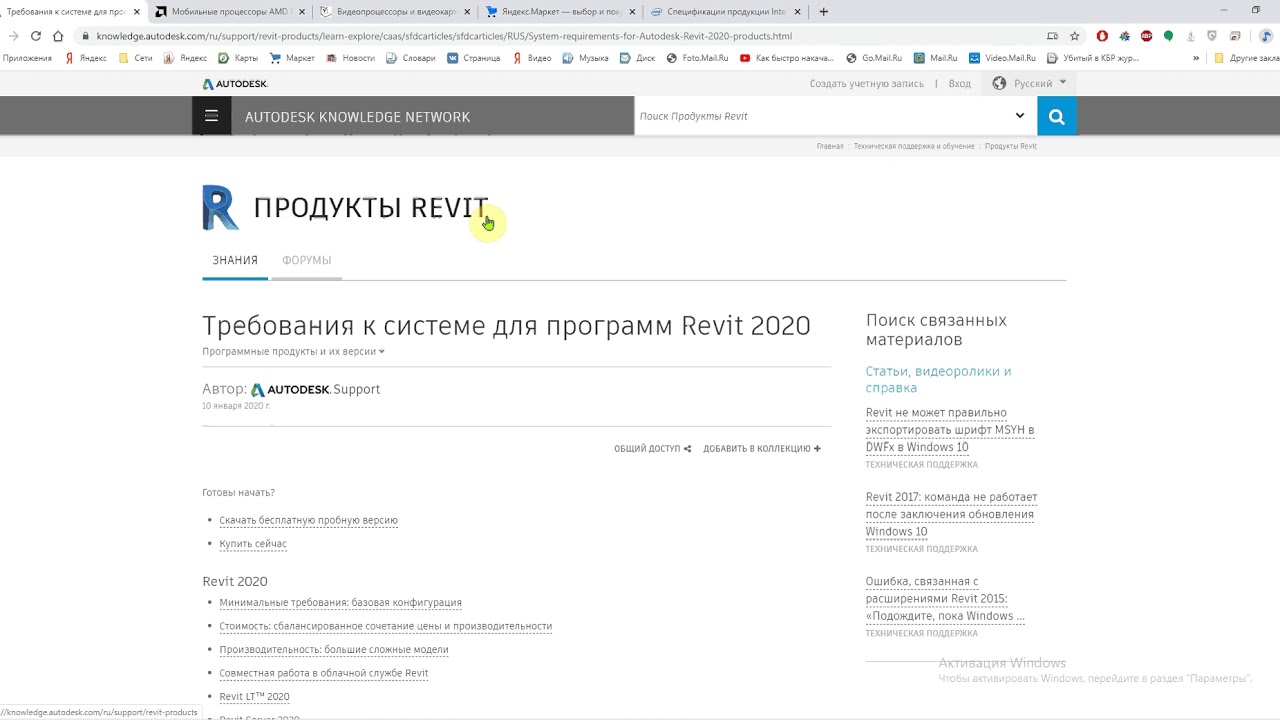This screenshot has width=1280, height=720.
Task: Click Создать учетную запись
Action: point(867,84)
